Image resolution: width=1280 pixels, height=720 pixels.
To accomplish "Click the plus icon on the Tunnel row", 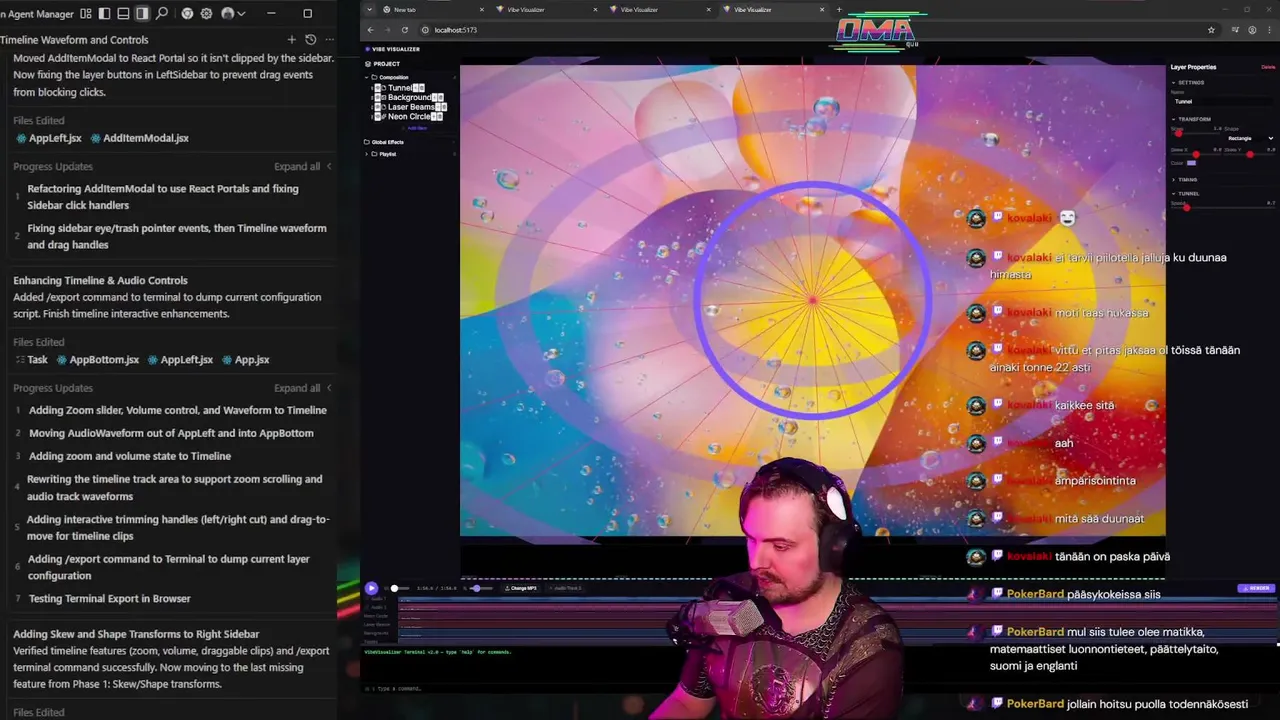I will (x=415, y=88).
